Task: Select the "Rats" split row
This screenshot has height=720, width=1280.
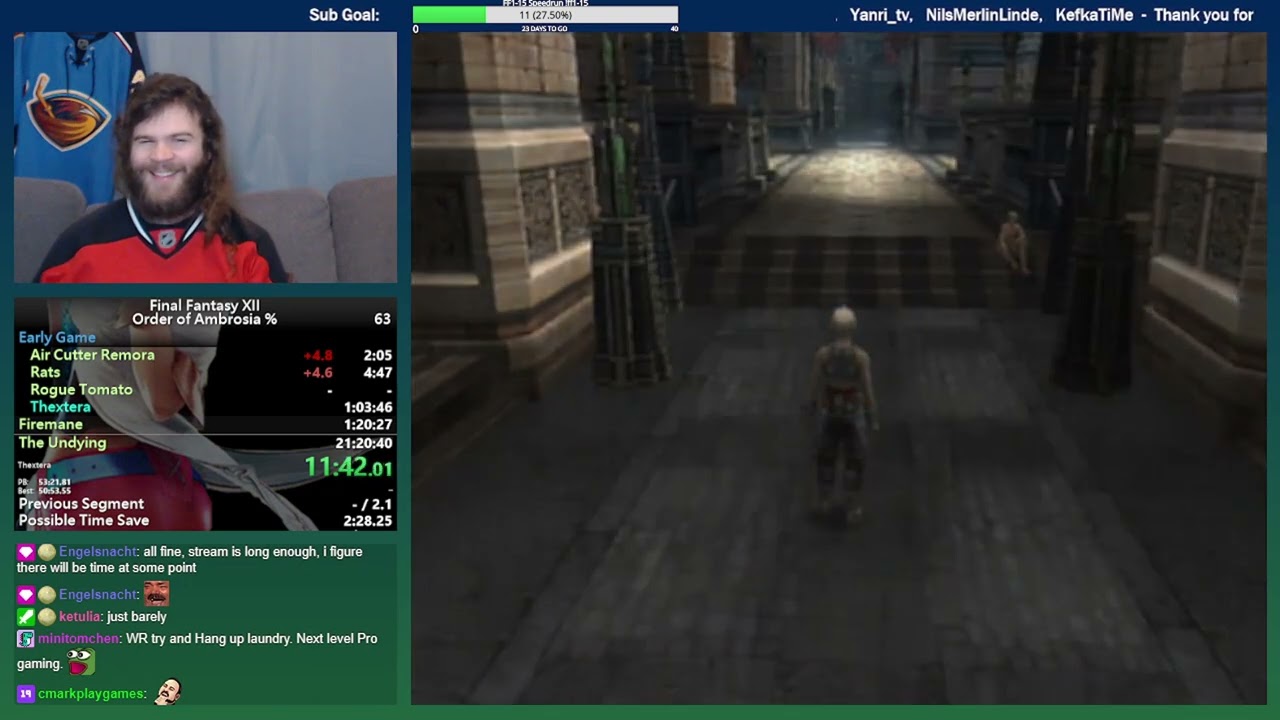Action: click(x=205, y=372)
